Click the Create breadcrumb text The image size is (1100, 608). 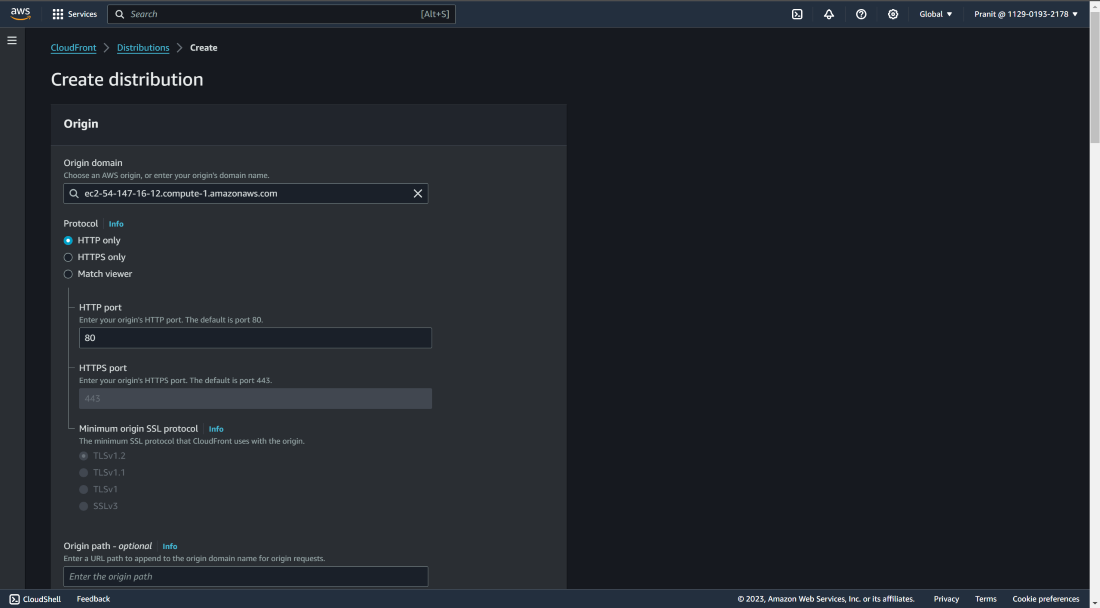203,48
